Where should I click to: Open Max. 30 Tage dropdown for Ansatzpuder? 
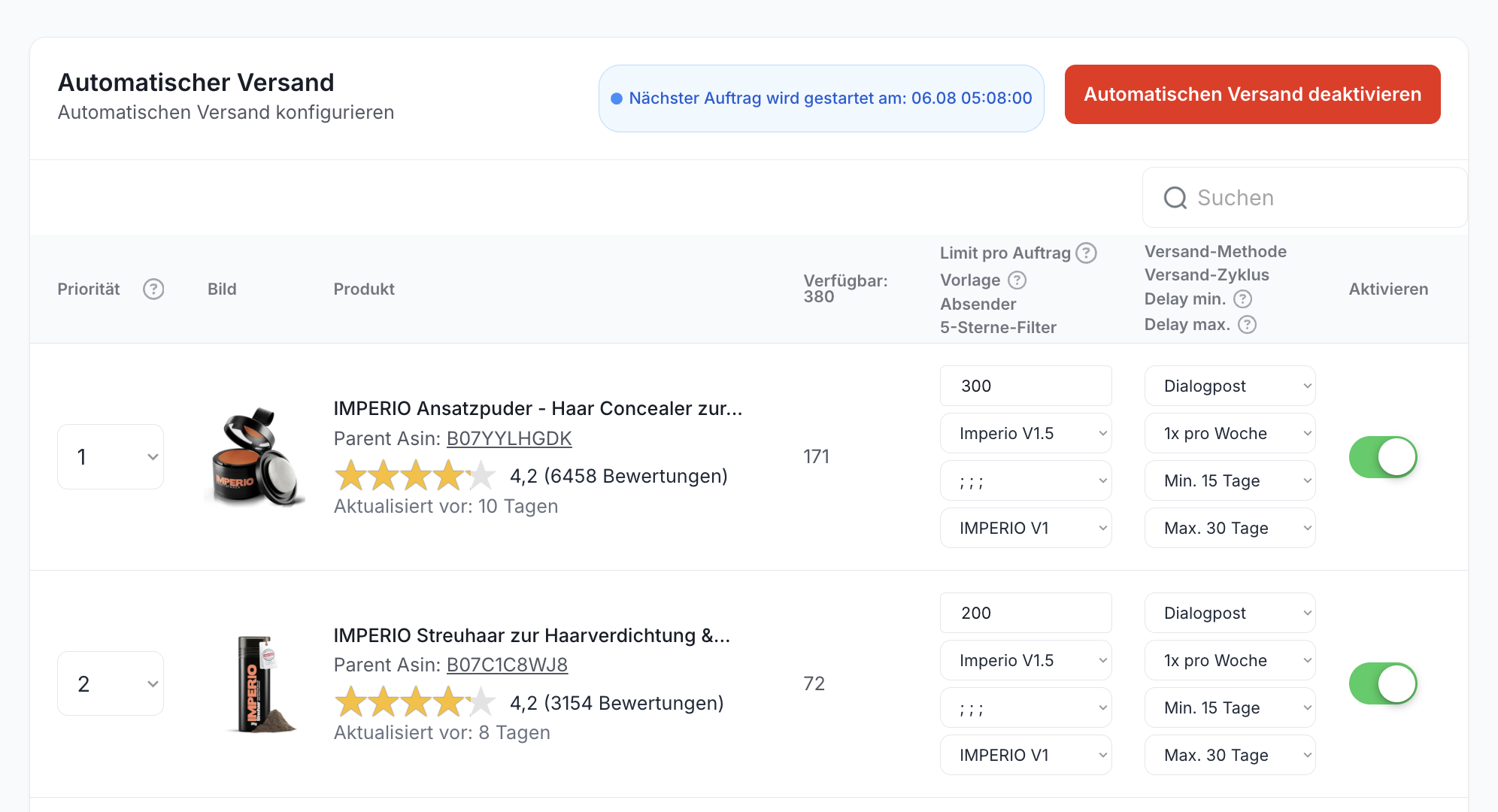pyautogui.click(x=1230, y=528)
